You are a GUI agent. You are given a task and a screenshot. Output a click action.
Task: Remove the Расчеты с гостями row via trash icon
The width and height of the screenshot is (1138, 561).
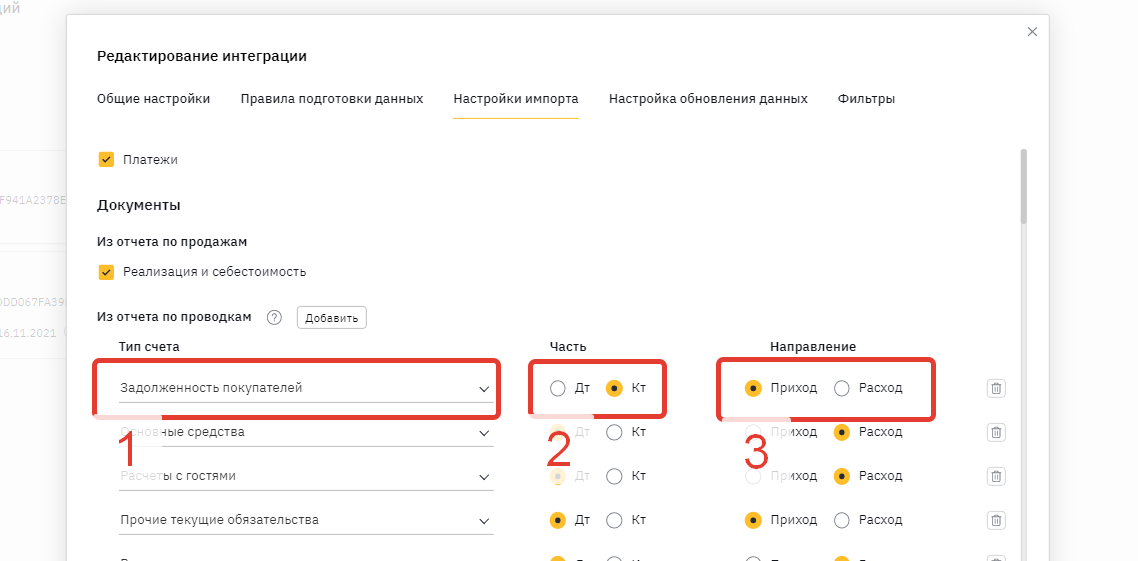[x=996, y=476]
